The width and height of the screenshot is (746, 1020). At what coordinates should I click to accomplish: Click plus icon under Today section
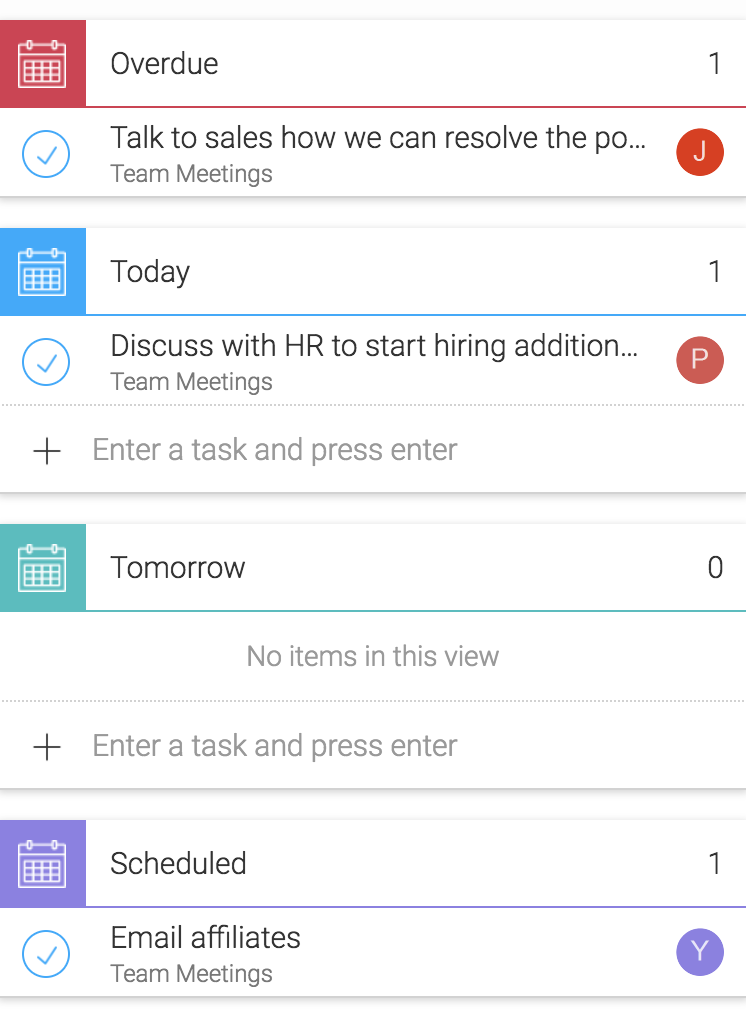(47, 451)
